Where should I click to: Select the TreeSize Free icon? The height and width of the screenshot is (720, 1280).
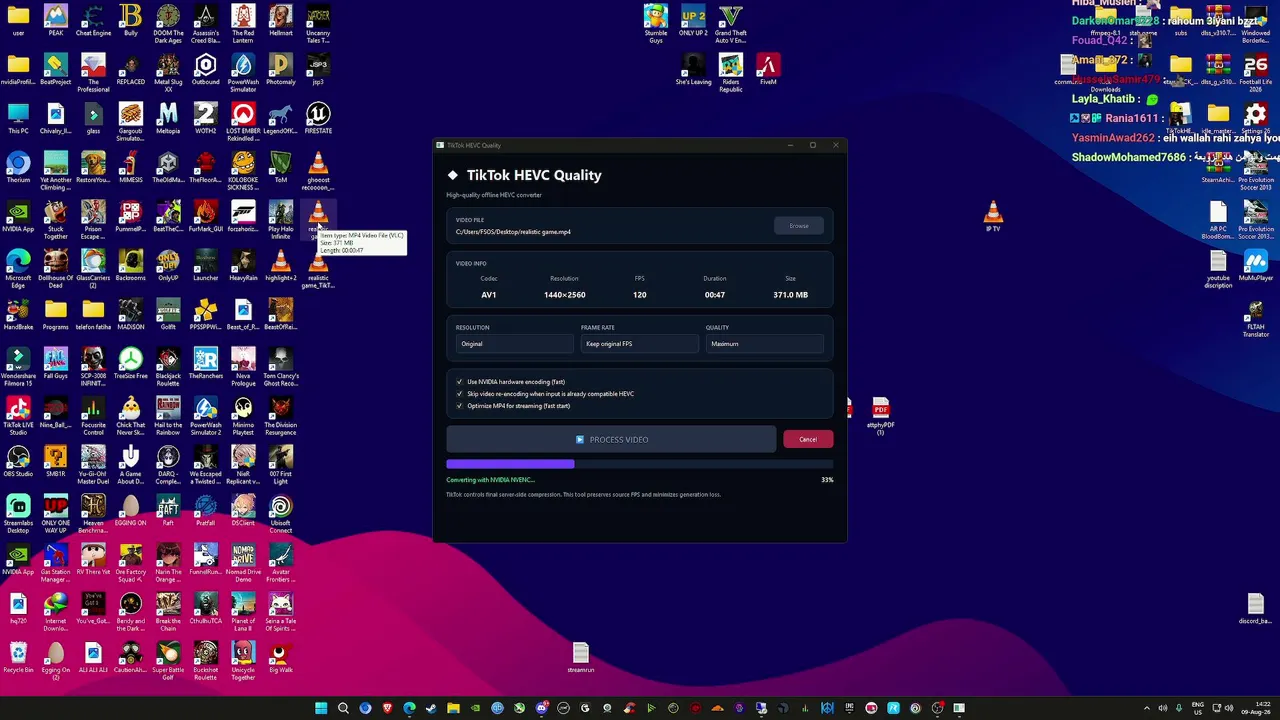pyautogui.click(x=131, y=364)
